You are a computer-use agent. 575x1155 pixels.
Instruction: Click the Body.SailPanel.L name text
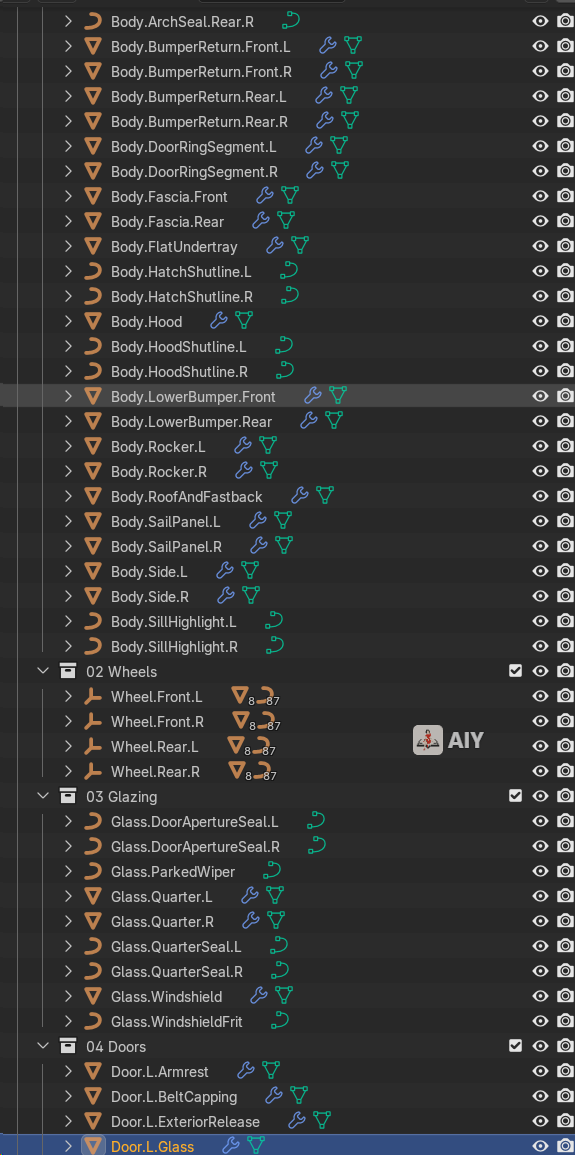[166, 522]
